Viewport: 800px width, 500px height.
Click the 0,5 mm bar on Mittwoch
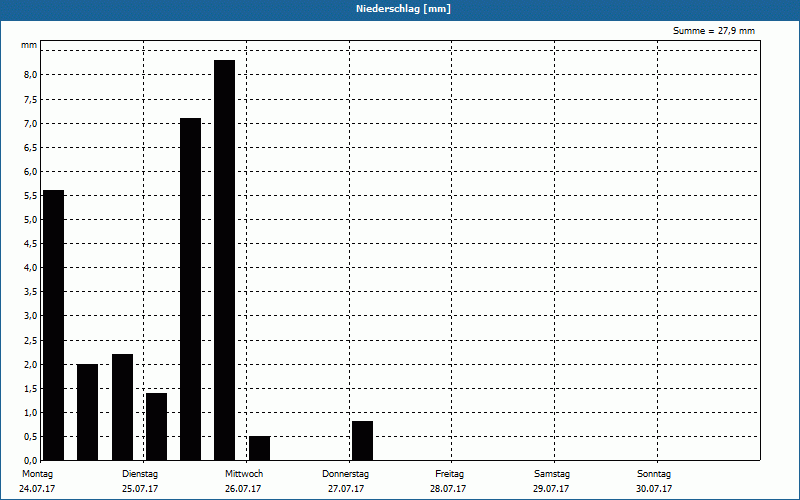[x=259, y=448]
